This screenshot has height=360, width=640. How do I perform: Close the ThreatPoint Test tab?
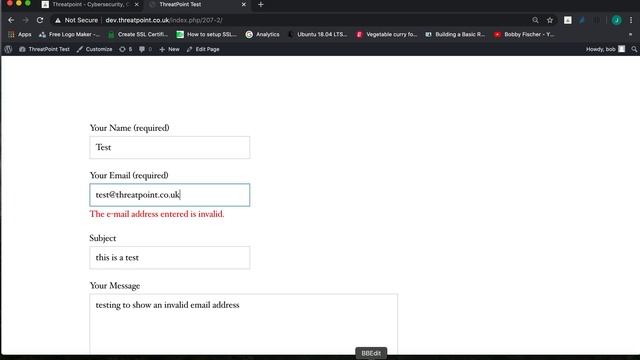click(x=244, y=4)
